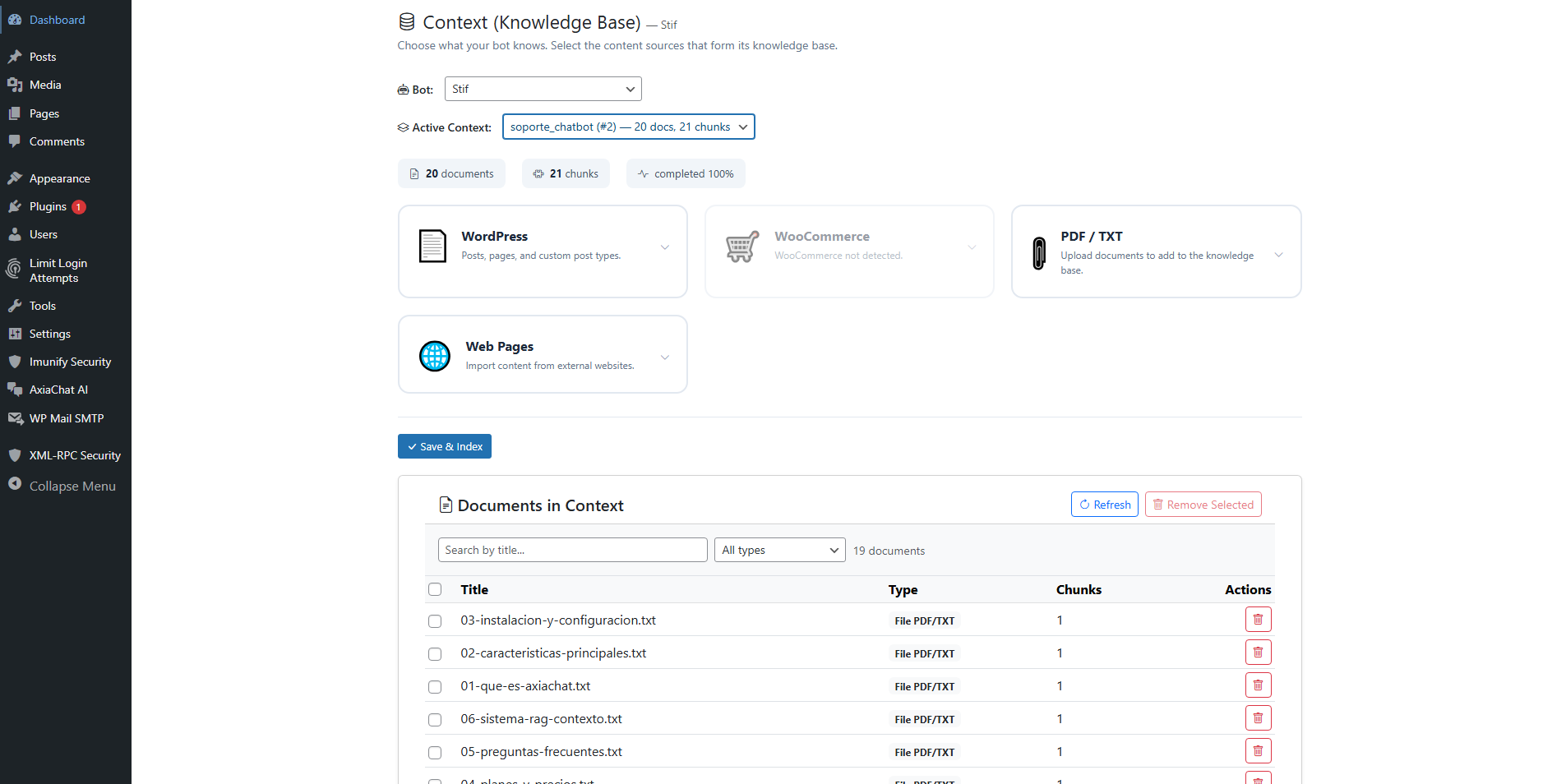Click the PDF / TXT paperclip icon
The image size is (1566, 784).
click(x=1039, y=253)
